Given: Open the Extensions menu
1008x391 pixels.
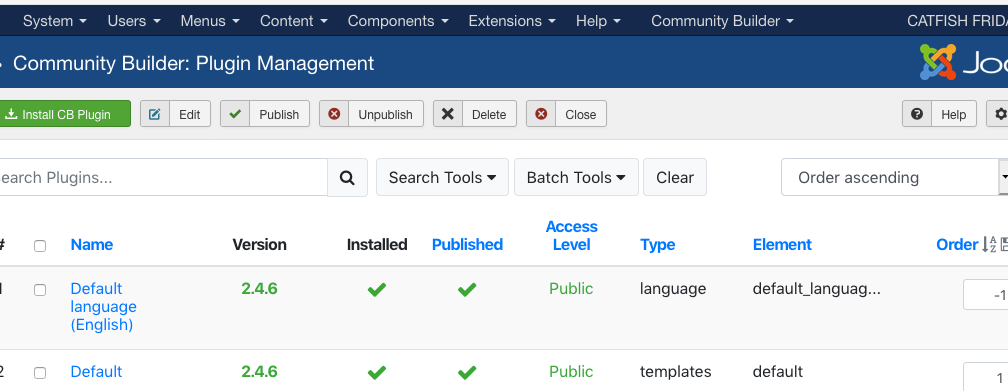Looking at the screenshot, I should 512,21.
